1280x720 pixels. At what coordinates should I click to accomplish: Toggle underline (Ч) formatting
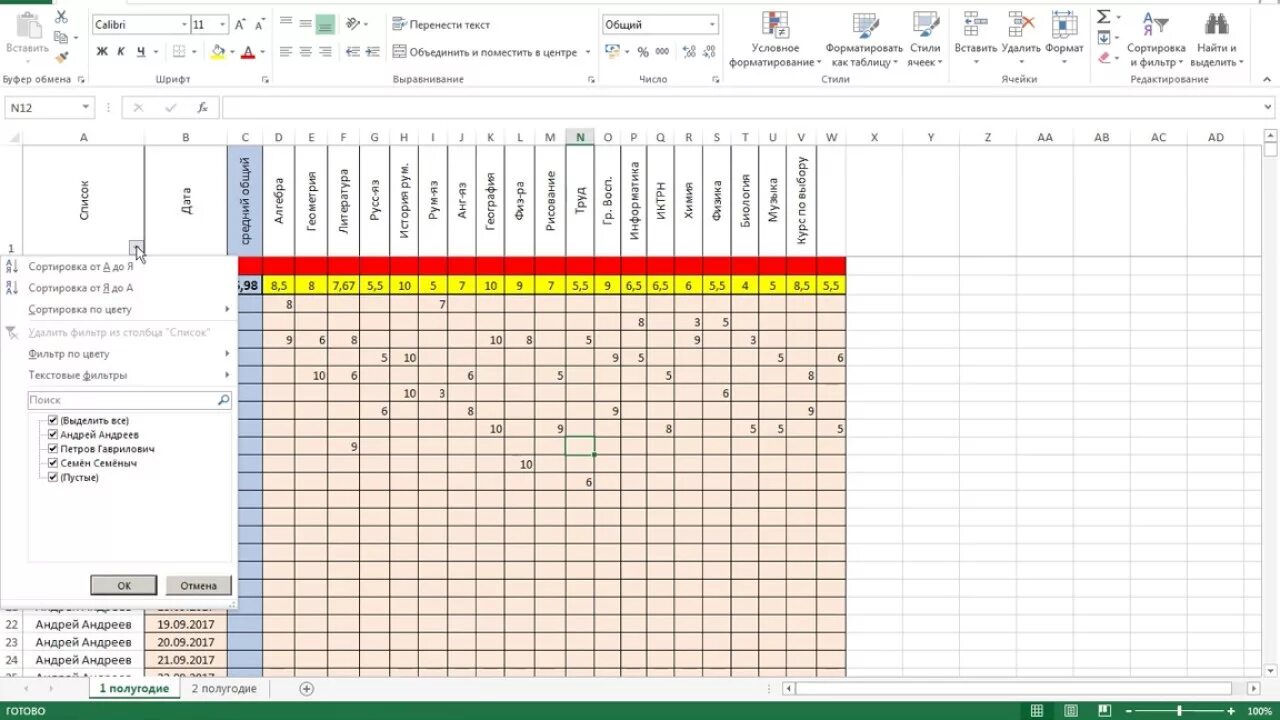point(141,52)
